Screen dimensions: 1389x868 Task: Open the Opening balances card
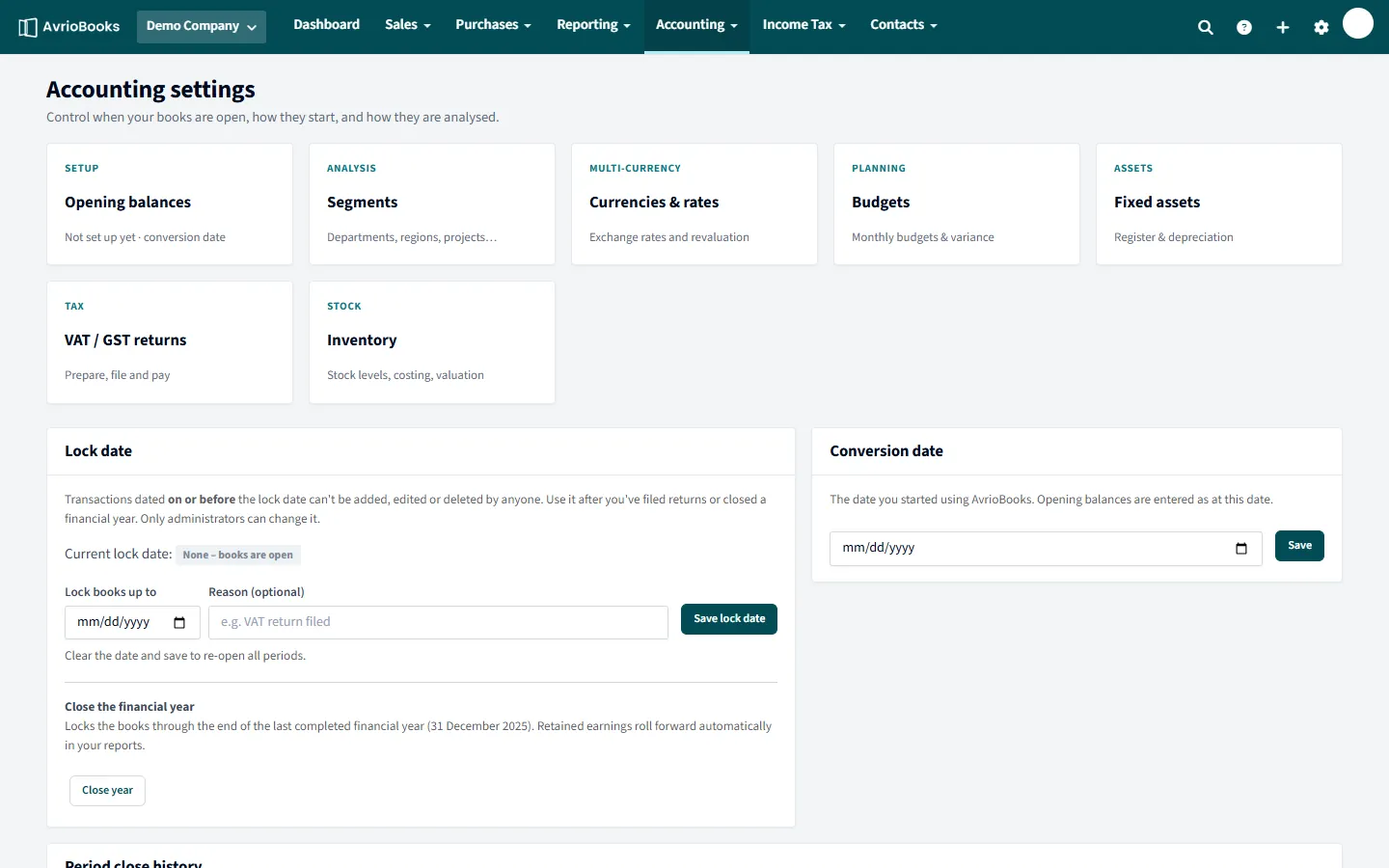pyautogui.click(x=170, y=204)
